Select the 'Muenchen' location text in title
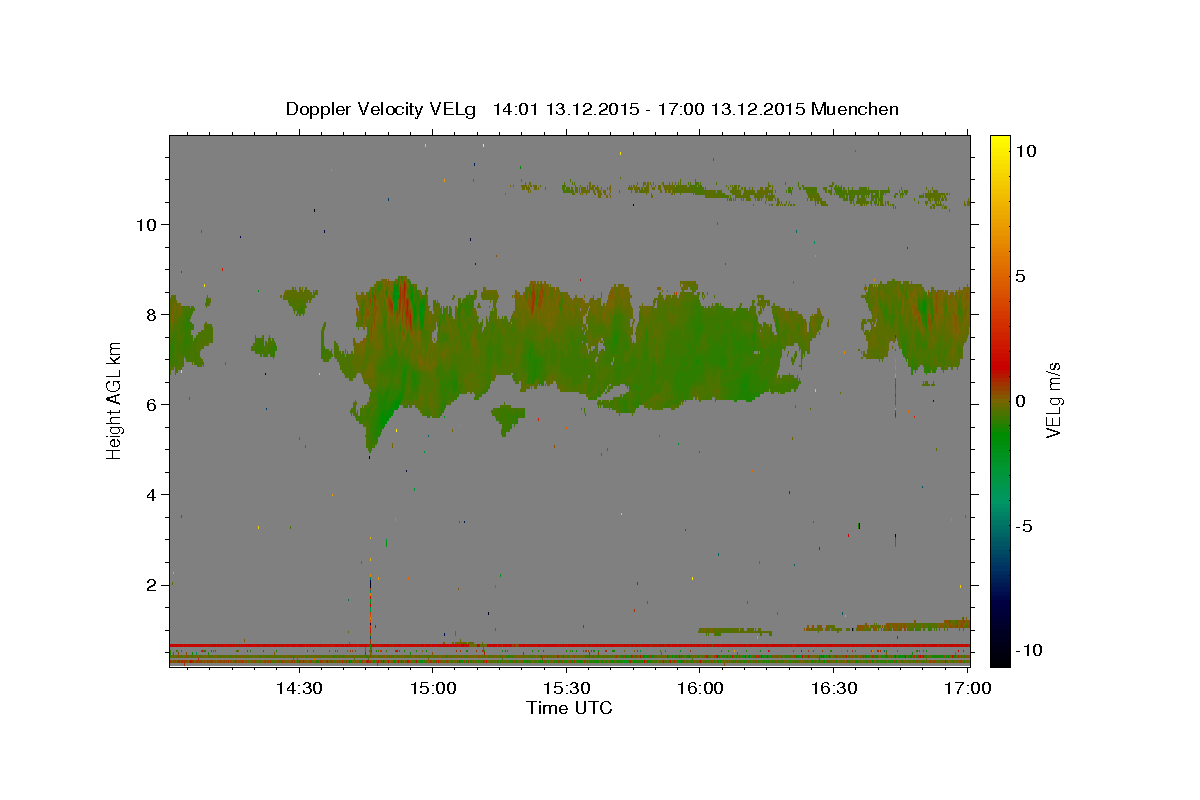This screenshot has width=1200, height=800. [x=855, y=109]
